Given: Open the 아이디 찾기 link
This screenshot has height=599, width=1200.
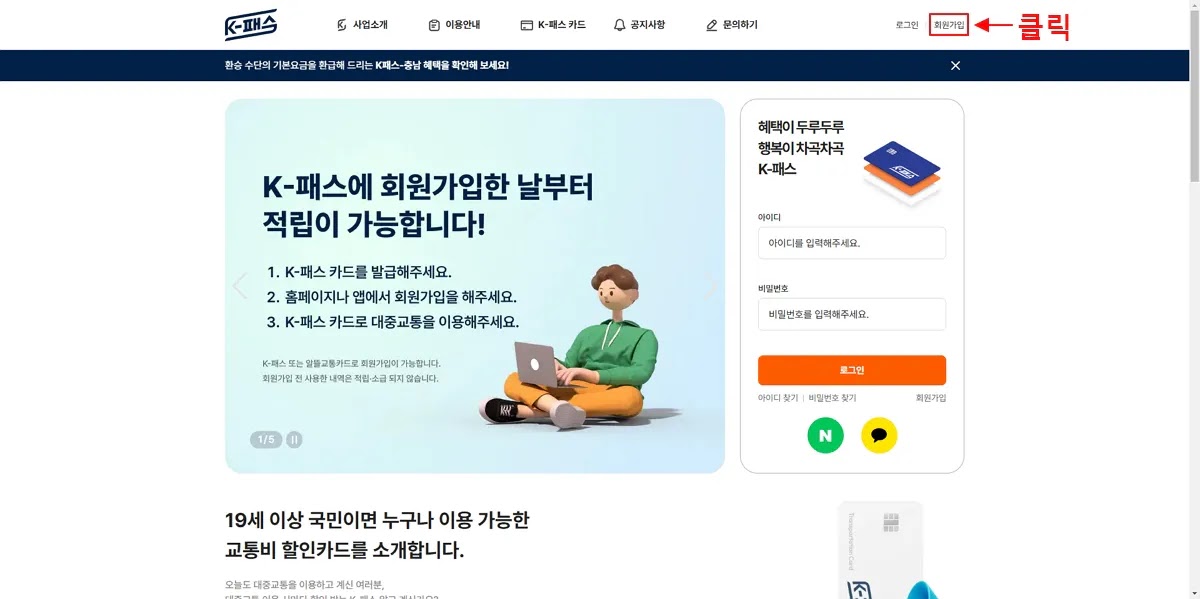Looking at the screenshot, I should click(778, 398).
